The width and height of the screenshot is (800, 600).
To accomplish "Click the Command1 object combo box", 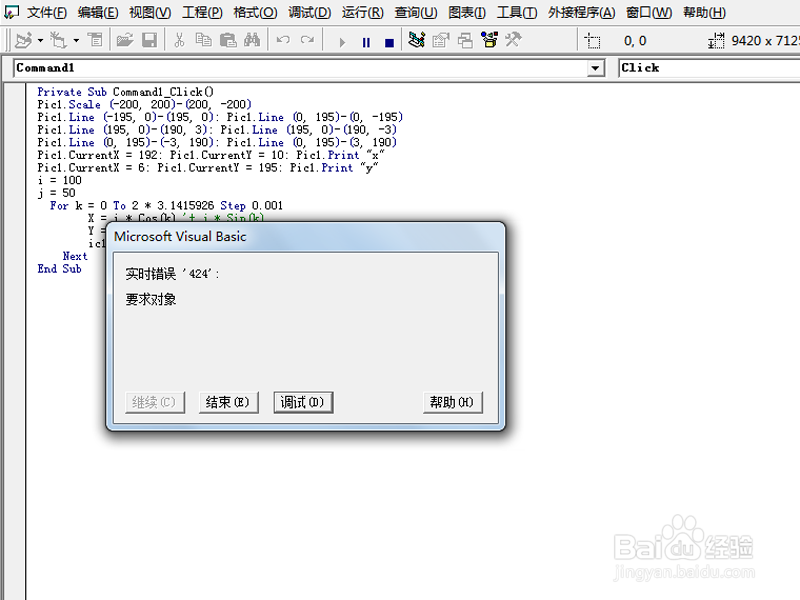I will (x=309, y=68).
